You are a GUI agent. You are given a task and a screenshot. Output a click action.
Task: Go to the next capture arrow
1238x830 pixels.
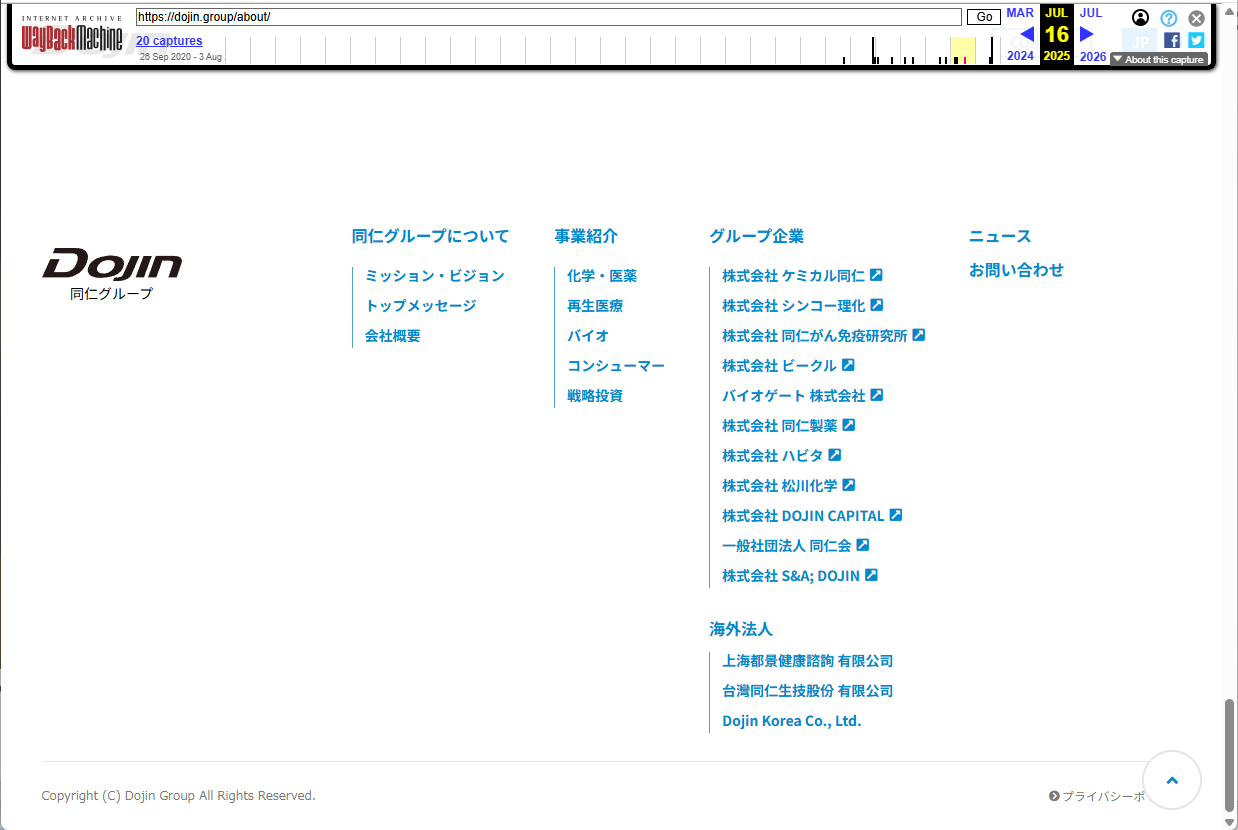pos(1087,34)
